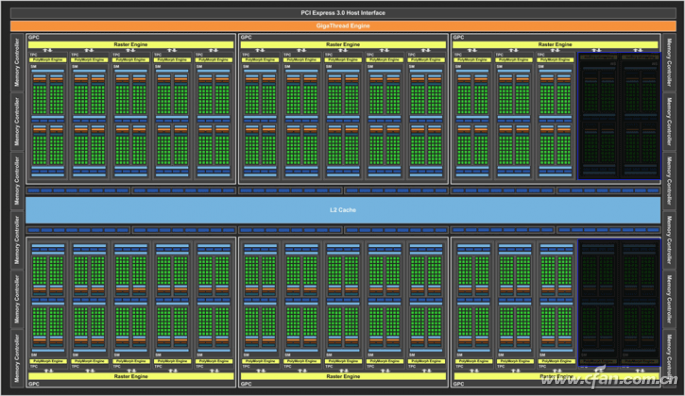Click second Memory Controller from top, left edge
The height and width of the screenshot is (396, 685).
(x=17, y=122)
